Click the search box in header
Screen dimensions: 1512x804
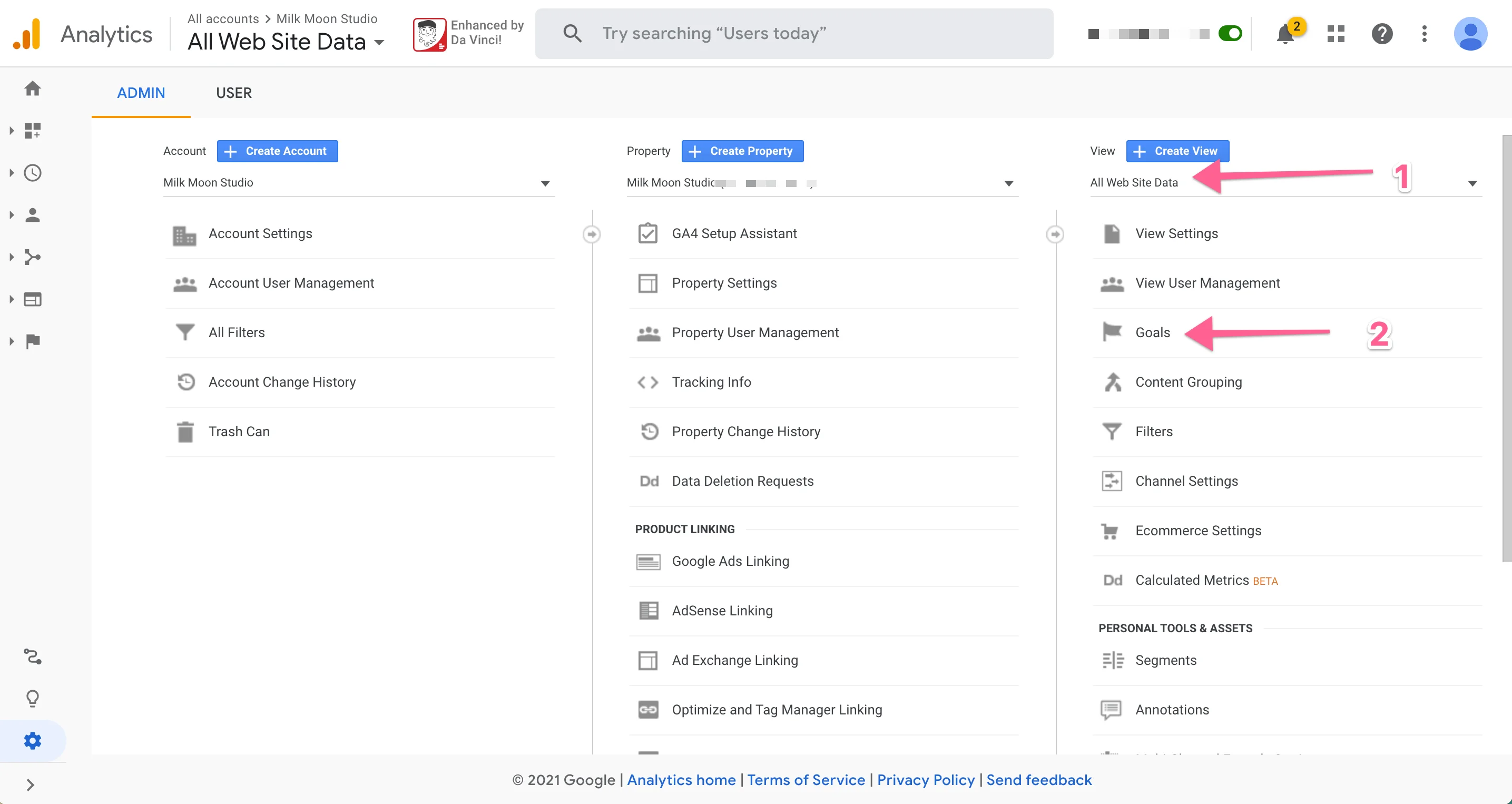coord(793,33)
